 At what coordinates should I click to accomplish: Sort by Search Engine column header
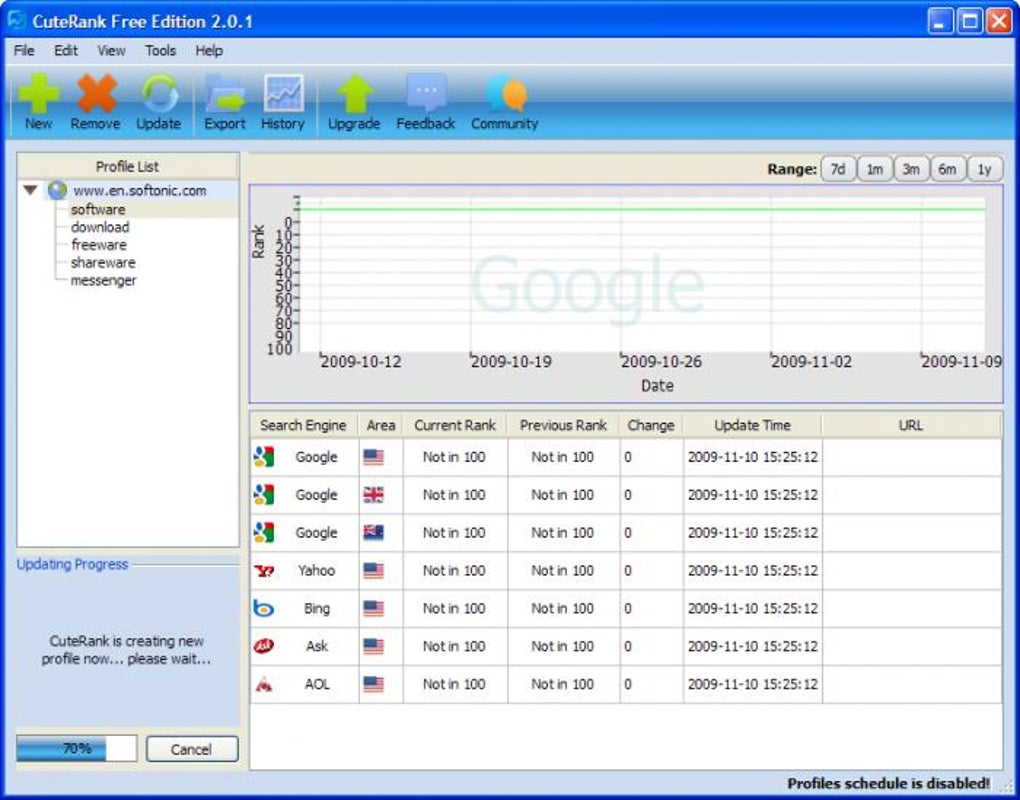coord(304,425)
